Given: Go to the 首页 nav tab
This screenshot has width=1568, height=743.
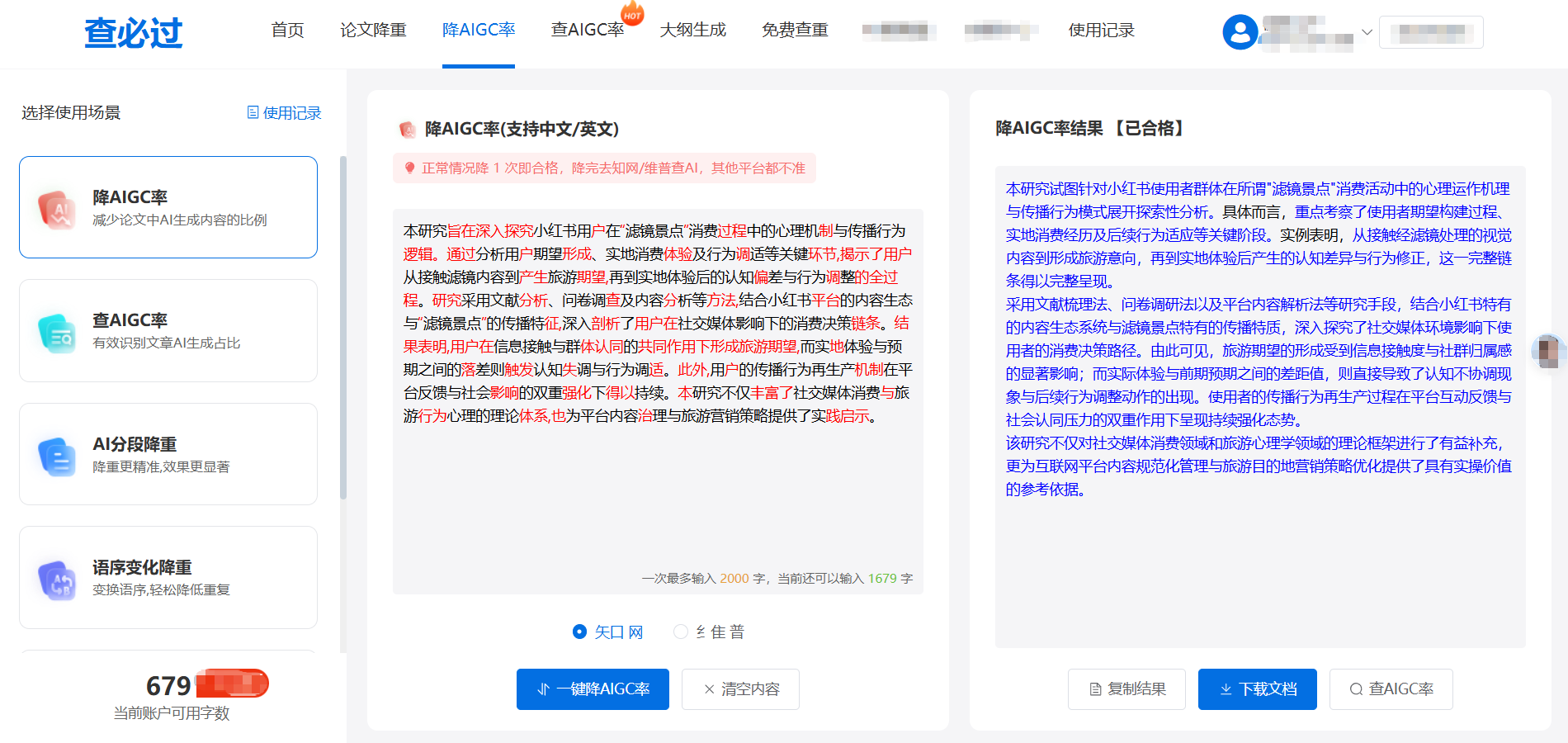Looking at the screenshot, I should coord(287,31).
